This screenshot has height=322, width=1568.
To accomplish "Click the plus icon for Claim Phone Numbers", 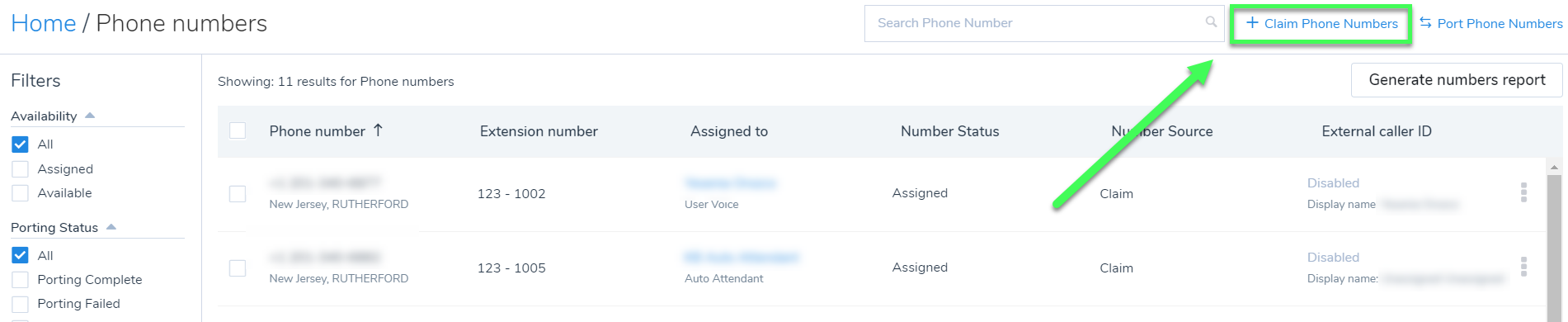I will [1252, 23].
